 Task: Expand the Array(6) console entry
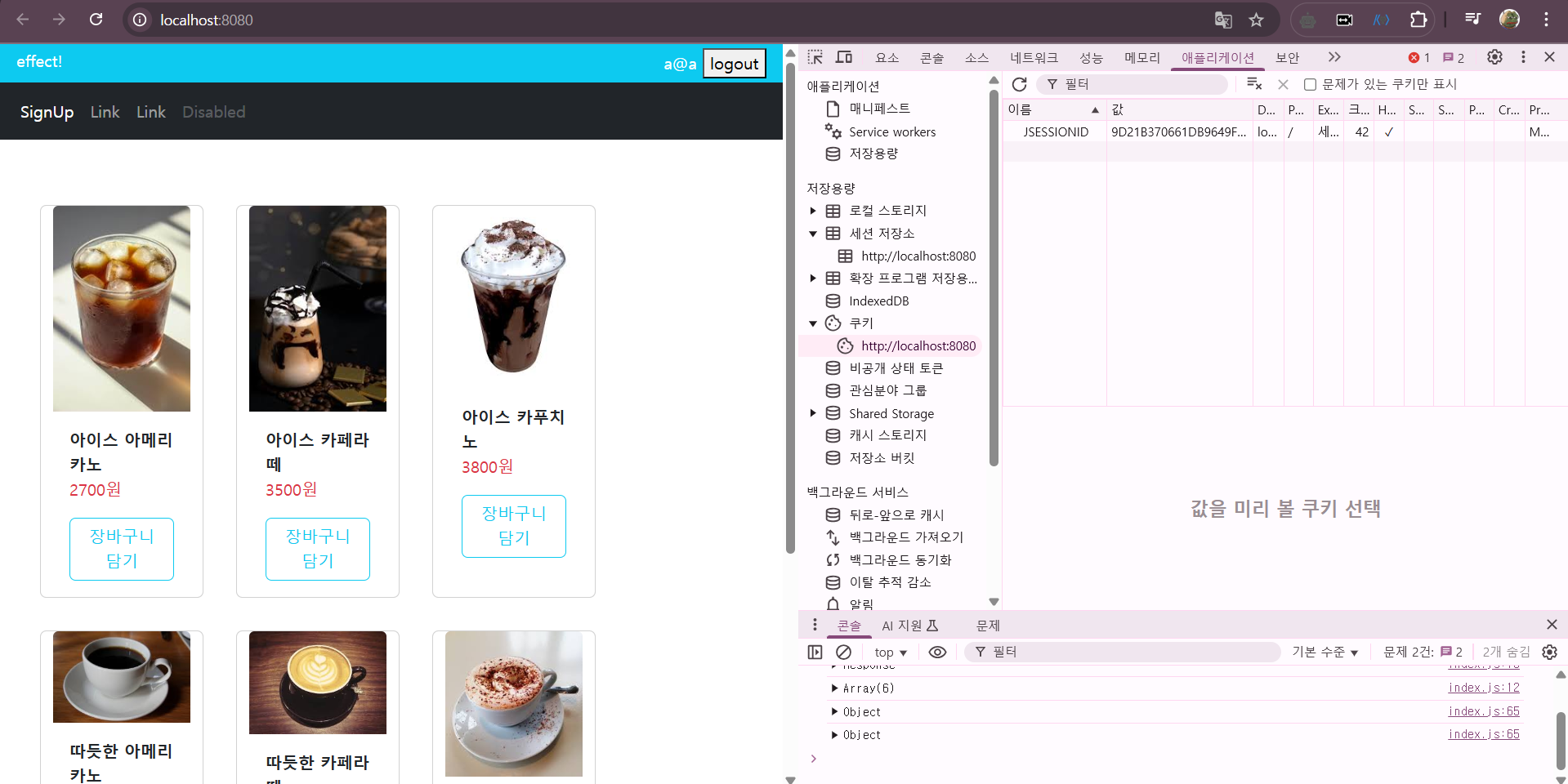click(834, 688)
